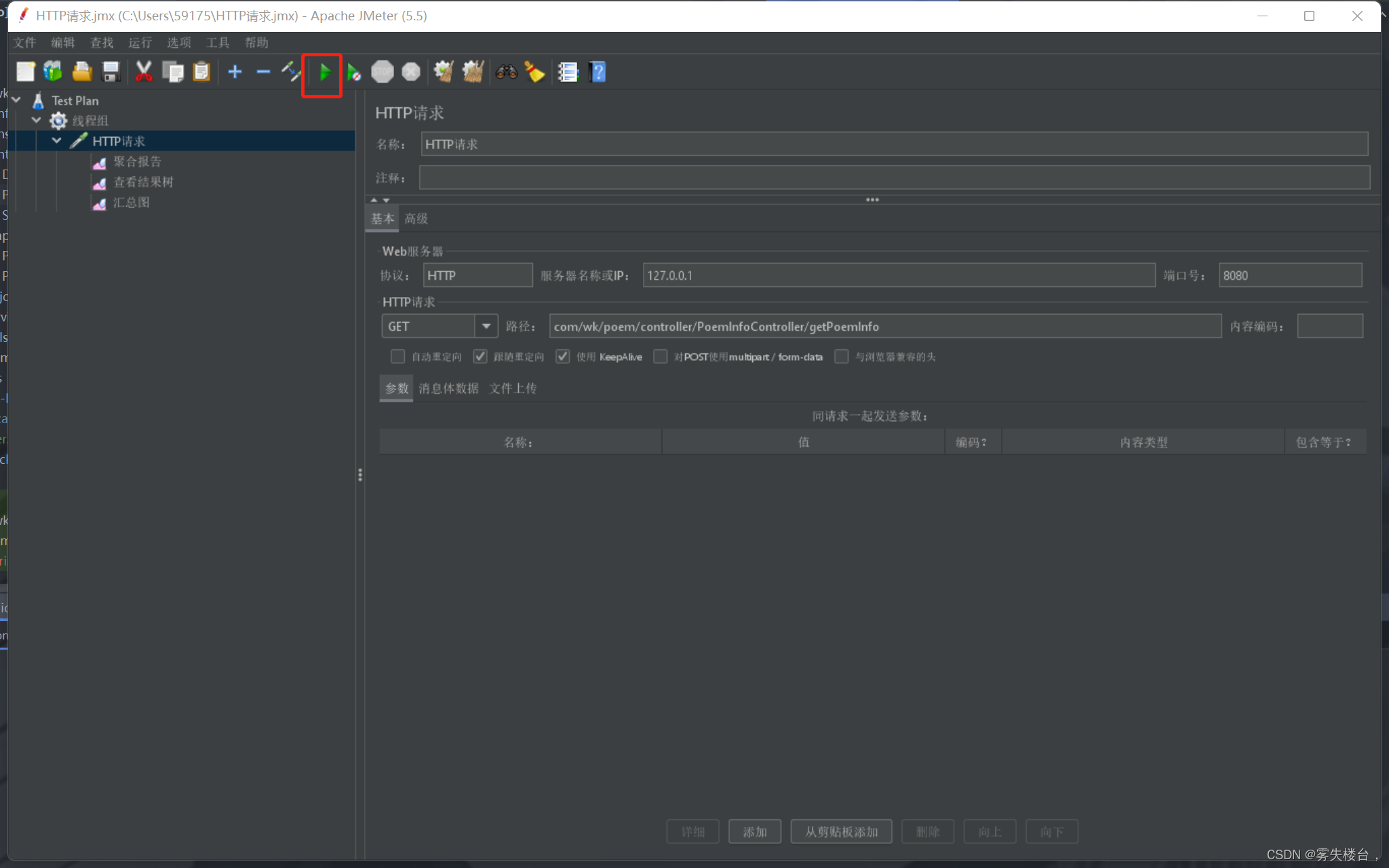Click the up collapse arrow below 注释
Screen dimensions: 1389x868
374,200
